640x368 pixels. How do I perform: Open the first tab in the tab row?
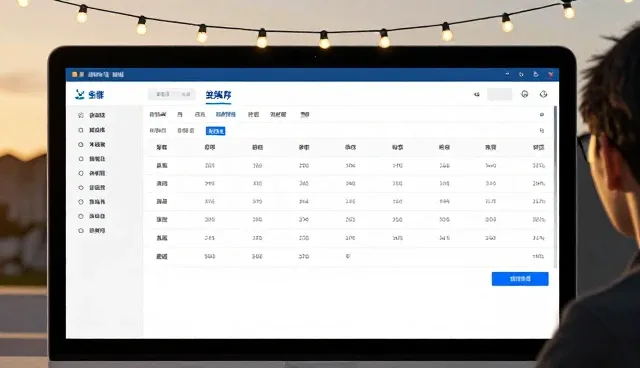pyautogui.click(x=158, y=115)
